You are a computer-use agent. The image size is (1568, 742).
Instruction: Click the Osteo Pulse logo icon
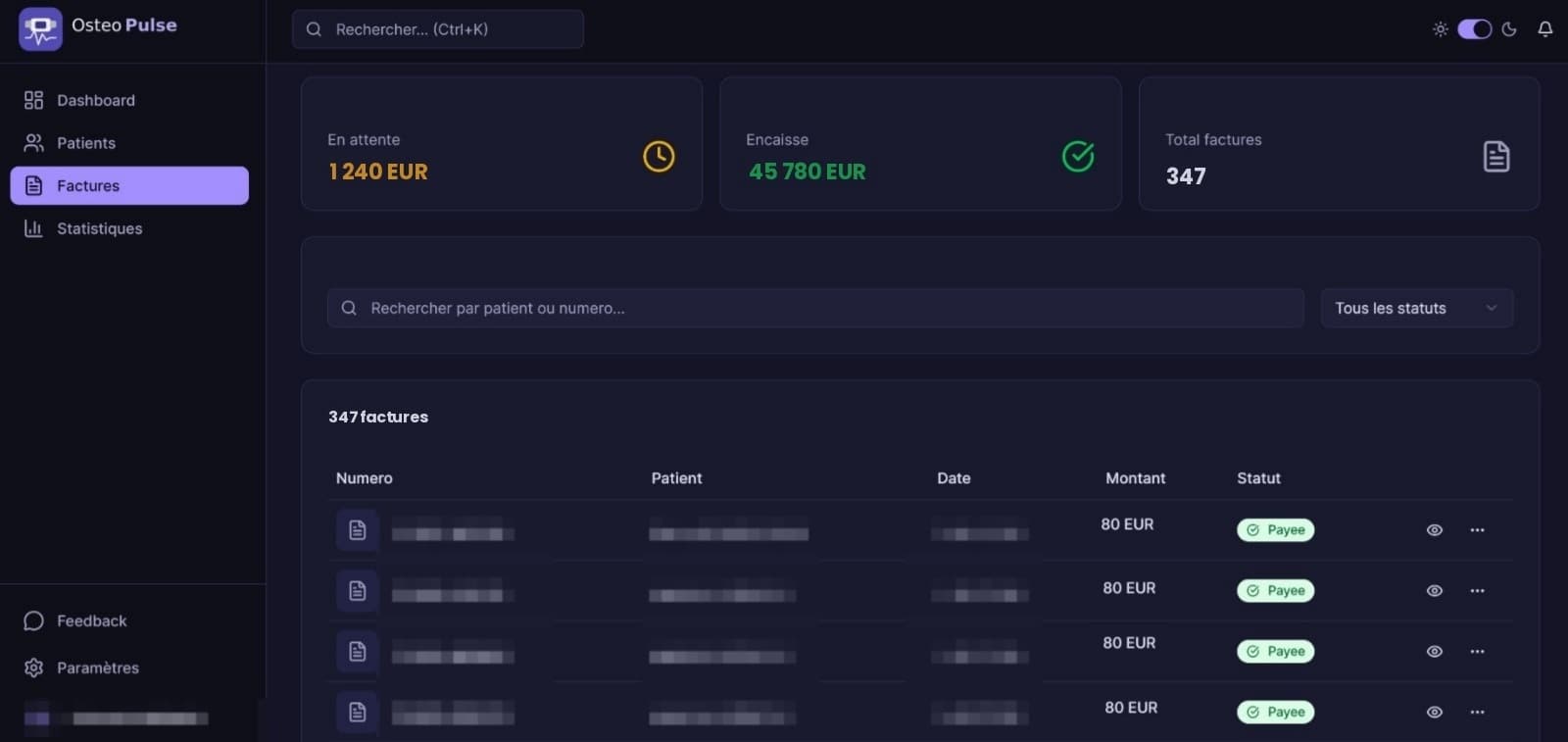pyautogui.click(x=40, y=28)
